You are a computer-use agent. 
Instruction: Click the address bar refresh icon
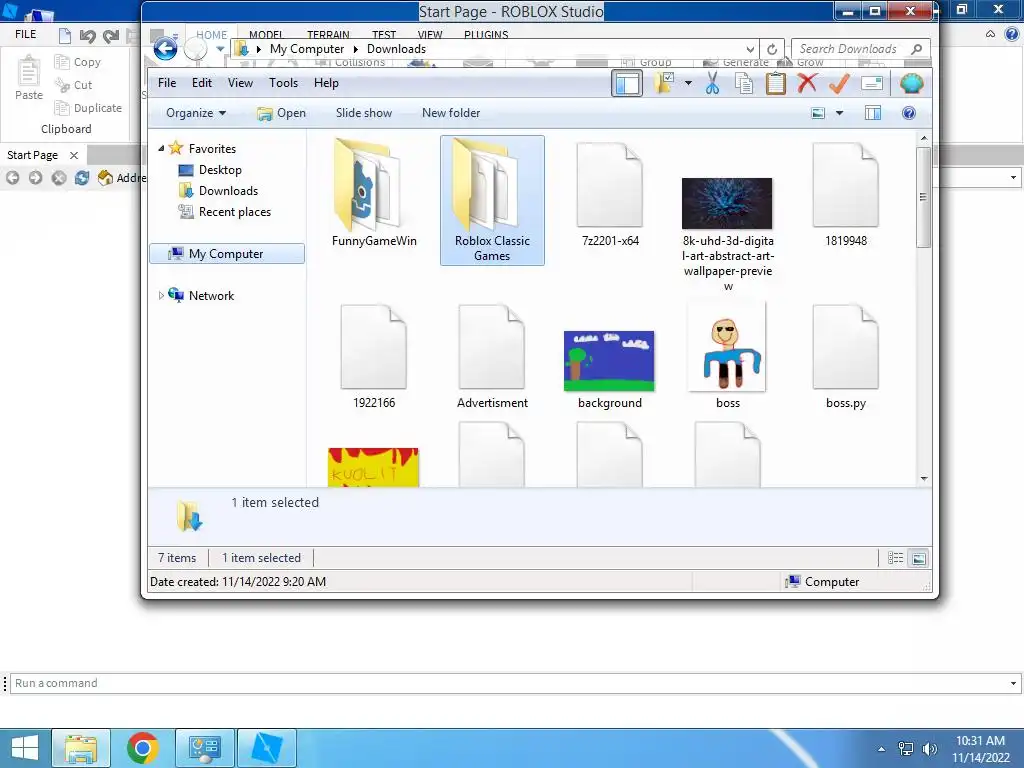point(771,49)
